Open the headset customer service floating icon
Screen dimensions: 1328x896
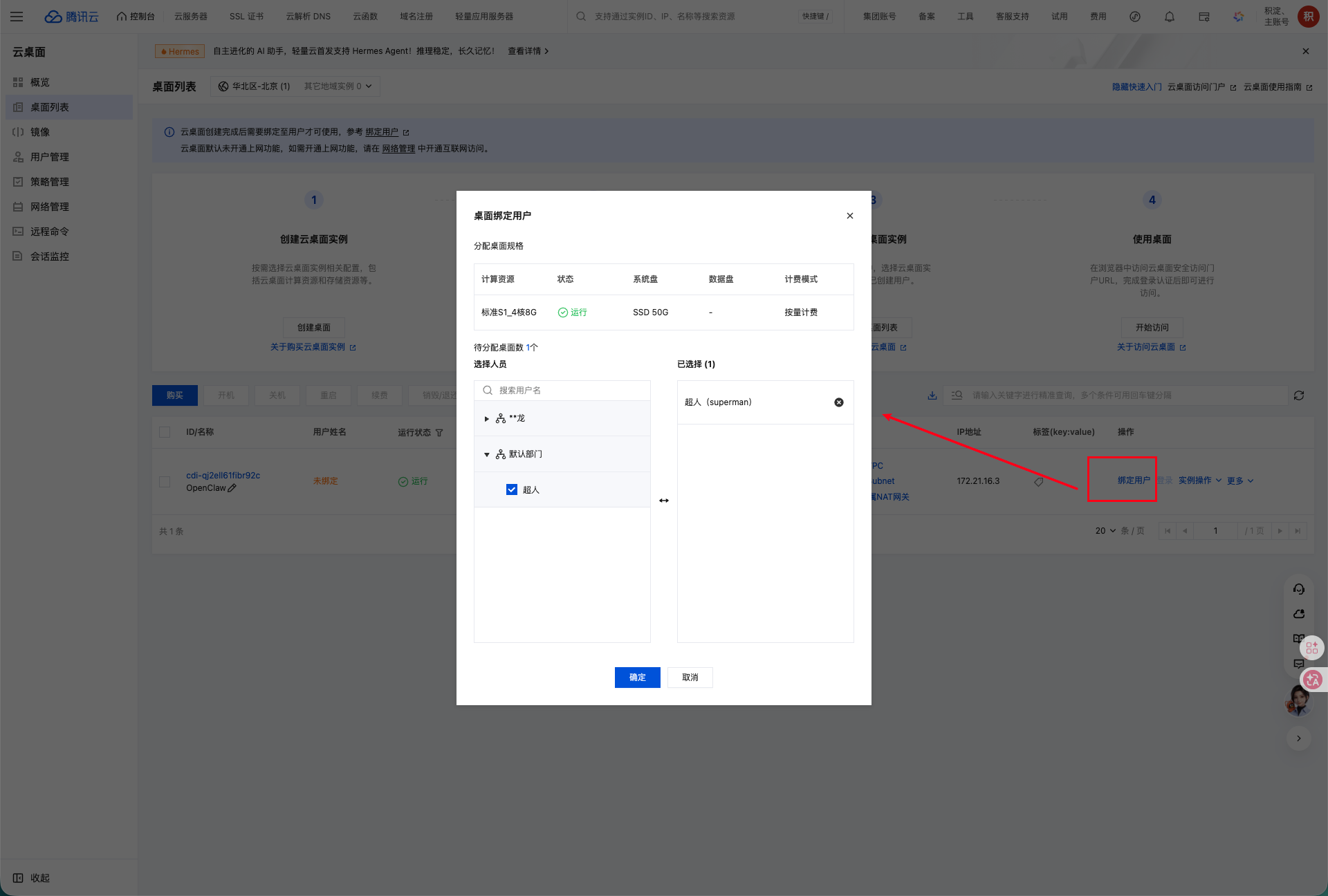coord(1298,589)
